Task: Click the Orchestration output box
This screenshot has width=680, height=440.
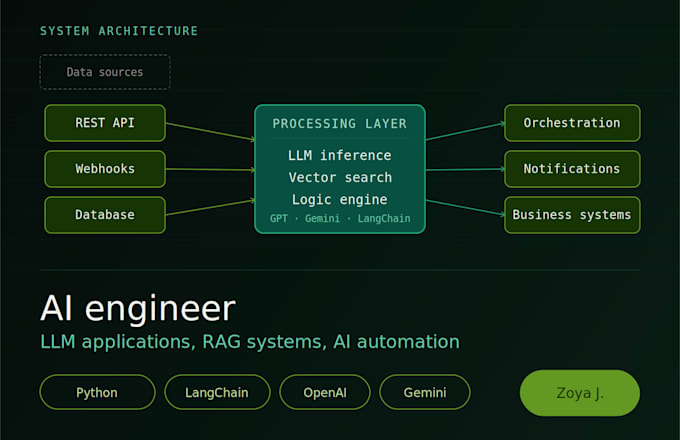Action: 572,123
